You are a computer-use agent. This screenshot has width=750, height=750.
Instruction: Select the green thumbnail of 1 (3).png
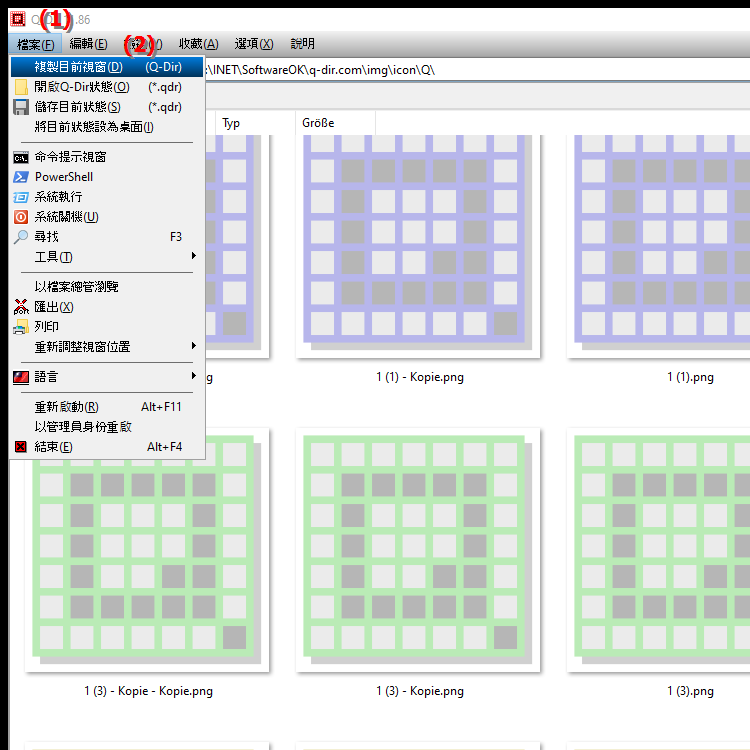point(658,550)
